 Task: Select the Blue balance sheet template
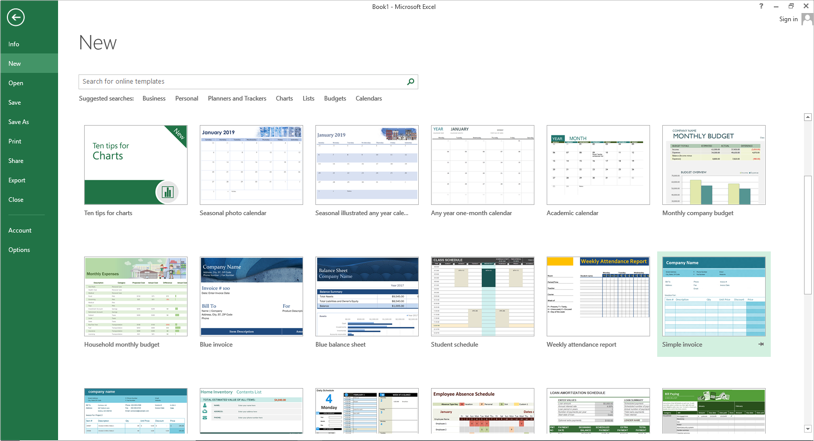367,296
